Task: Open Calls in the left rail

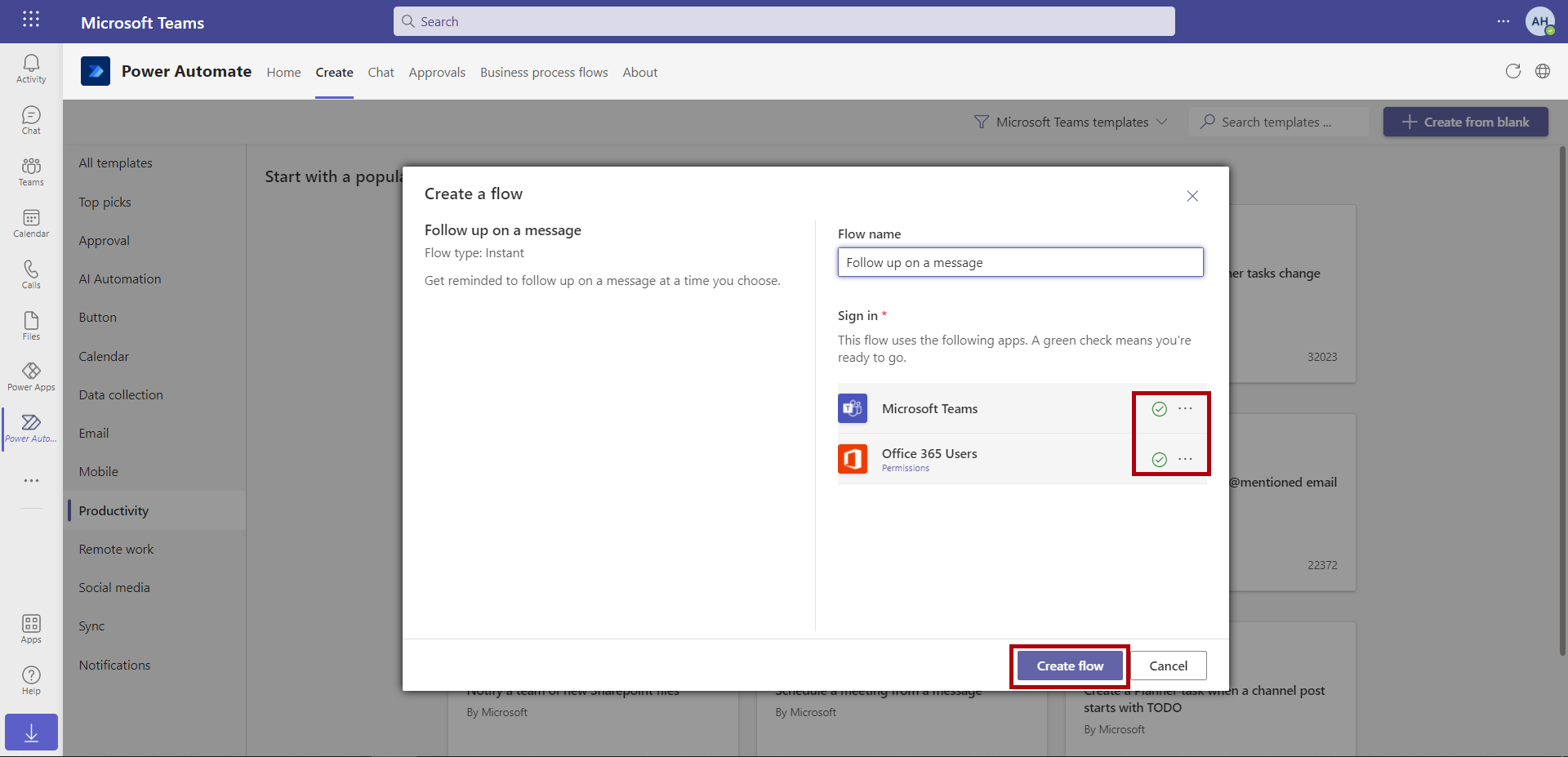Action: tap(31, 274)
